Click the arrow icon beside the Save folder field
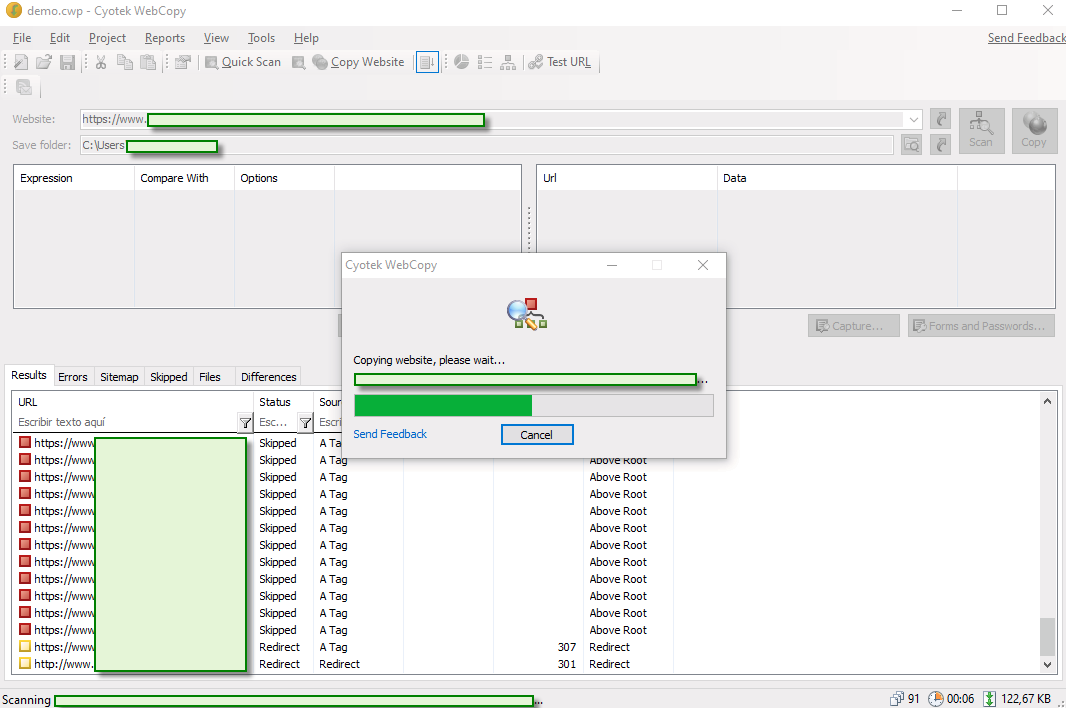 [940, 145]
